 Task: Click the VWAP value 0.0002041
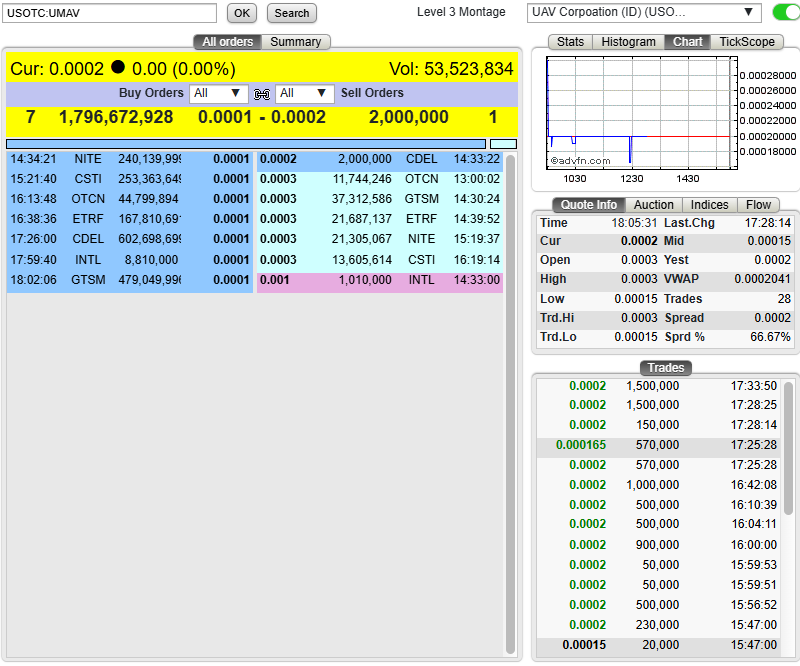(x=762, y=279)
